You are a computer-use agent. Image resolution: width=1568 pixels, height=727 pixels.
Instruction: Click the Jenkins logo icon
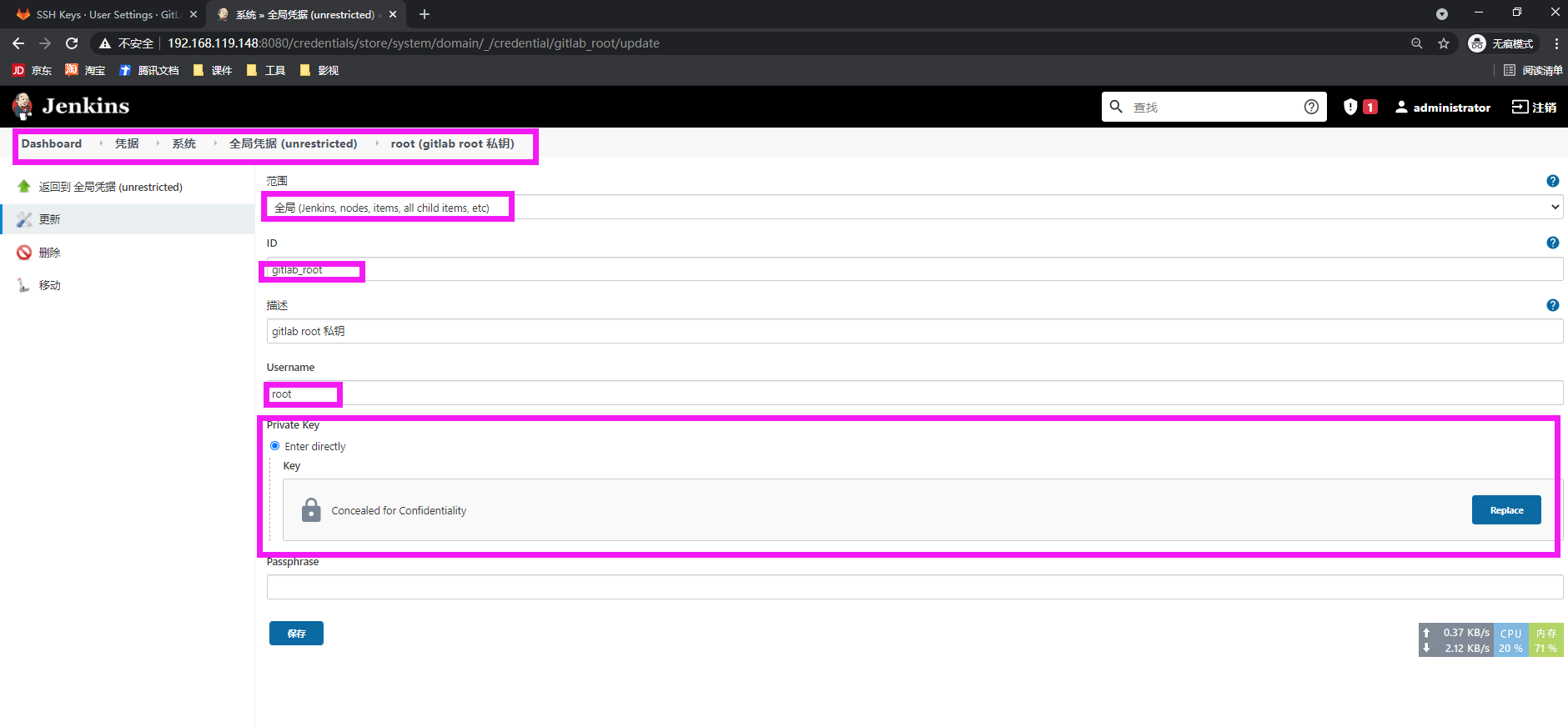click(x=23, y=107)
